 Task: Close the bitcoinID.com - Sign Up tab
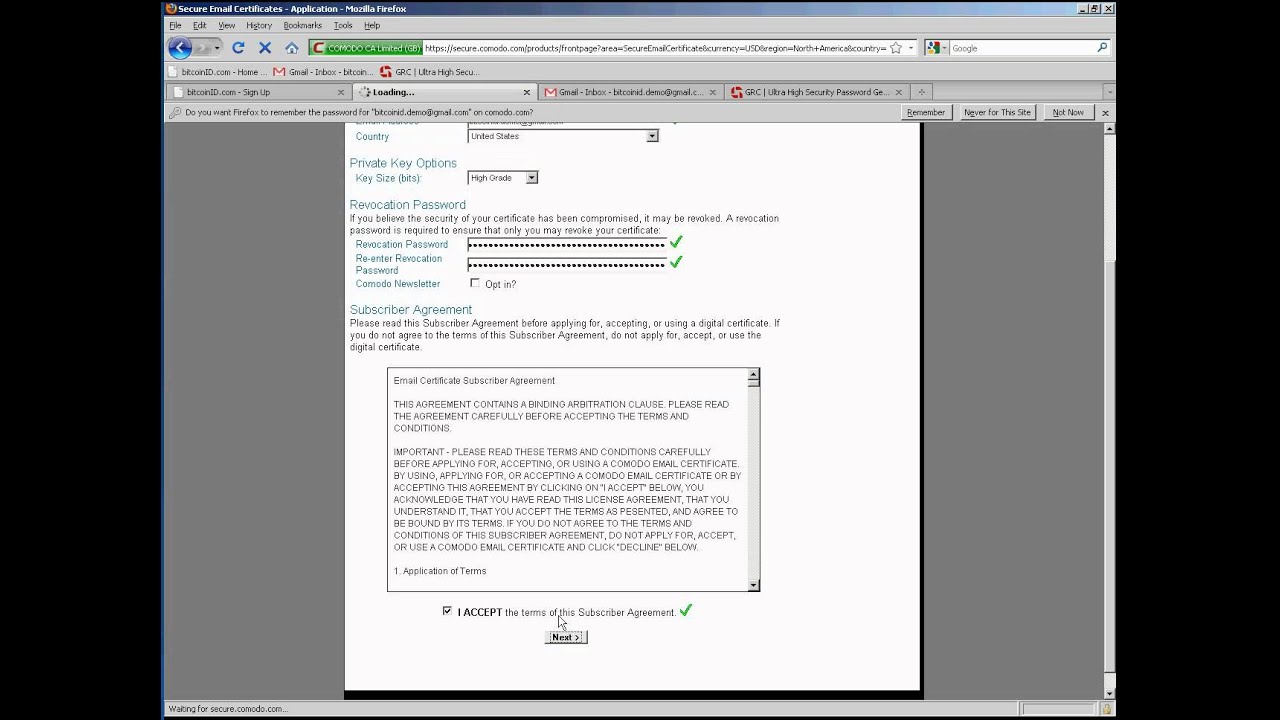pos(340,92)
